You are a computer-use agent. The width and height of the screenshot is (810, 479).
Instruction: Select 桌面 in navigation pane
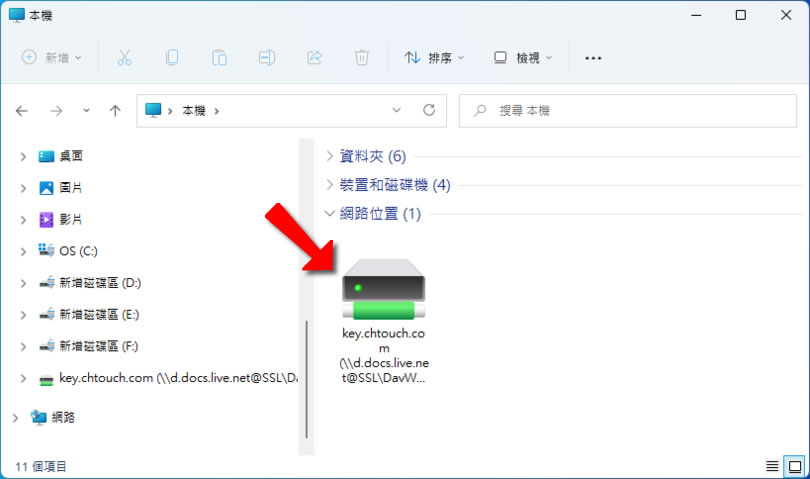click(x=60, y=156)
